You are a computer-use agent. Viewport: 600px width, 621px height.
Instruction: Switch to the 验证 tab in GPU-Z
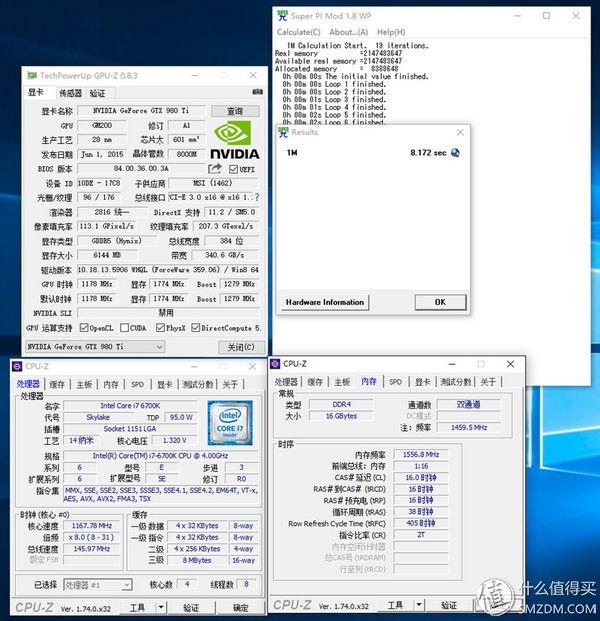[x=97, y=93]
